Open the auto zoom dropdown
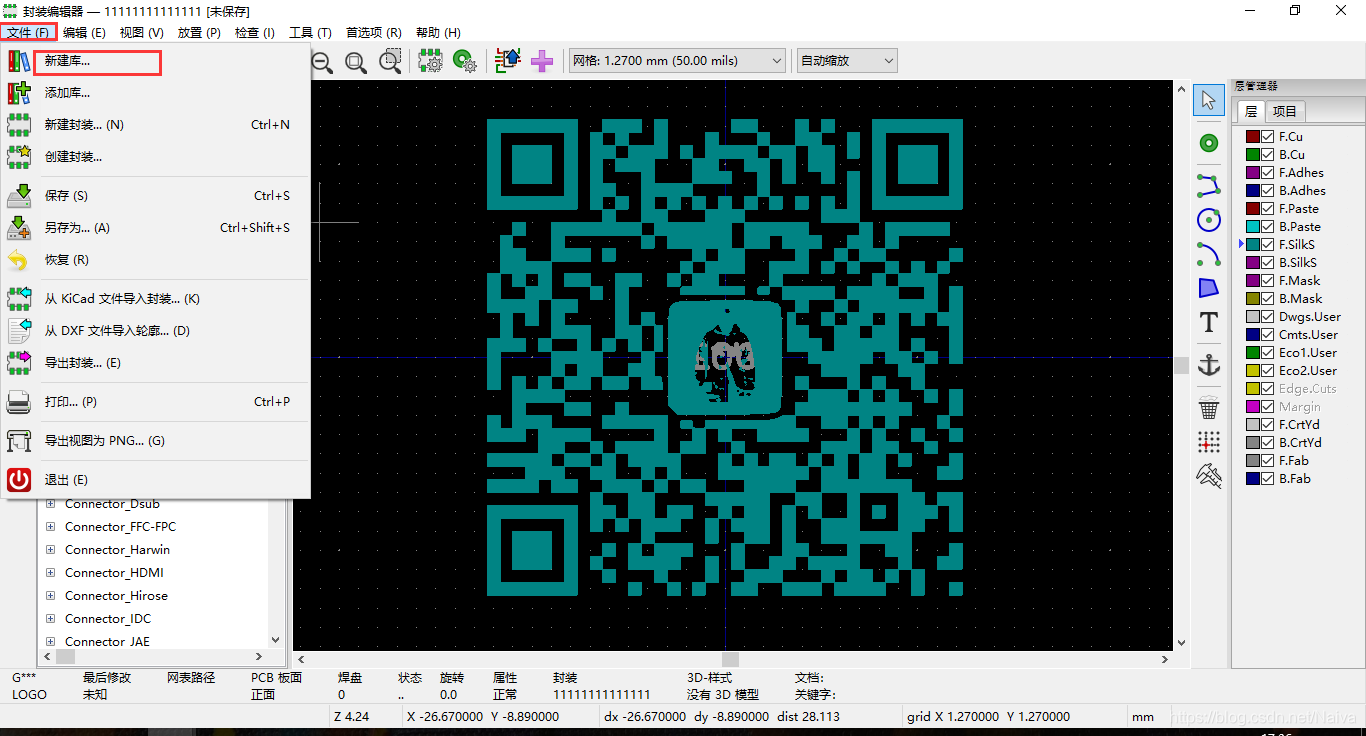Screen dimensions: 1366x736 [x=847, y=61]
